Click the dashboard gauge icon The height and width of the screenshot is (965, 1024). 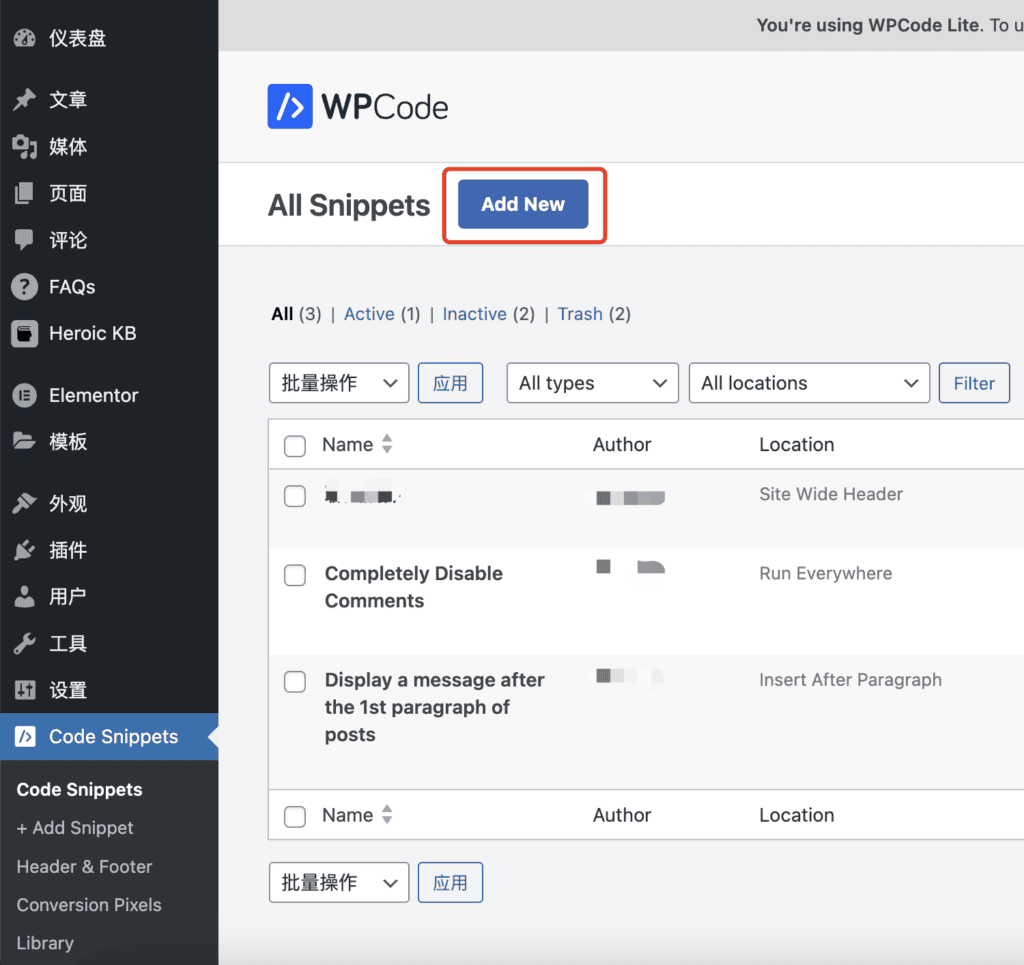click(x=24, y=38)
